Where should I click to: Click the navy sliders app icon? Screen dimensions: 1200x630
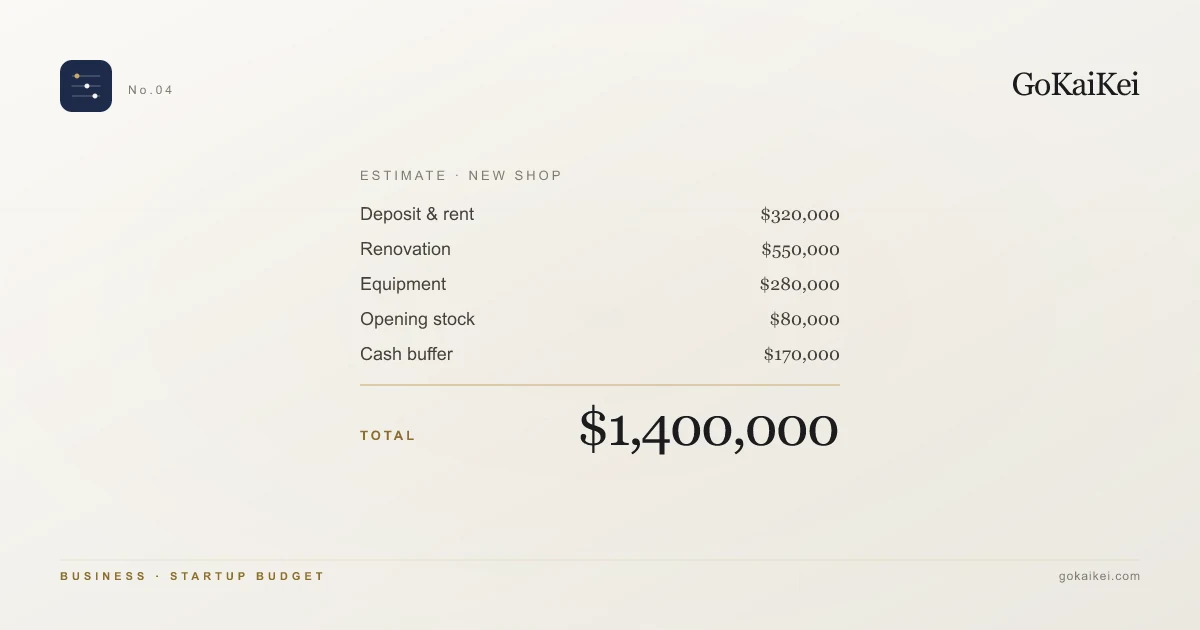click(86, 86)
